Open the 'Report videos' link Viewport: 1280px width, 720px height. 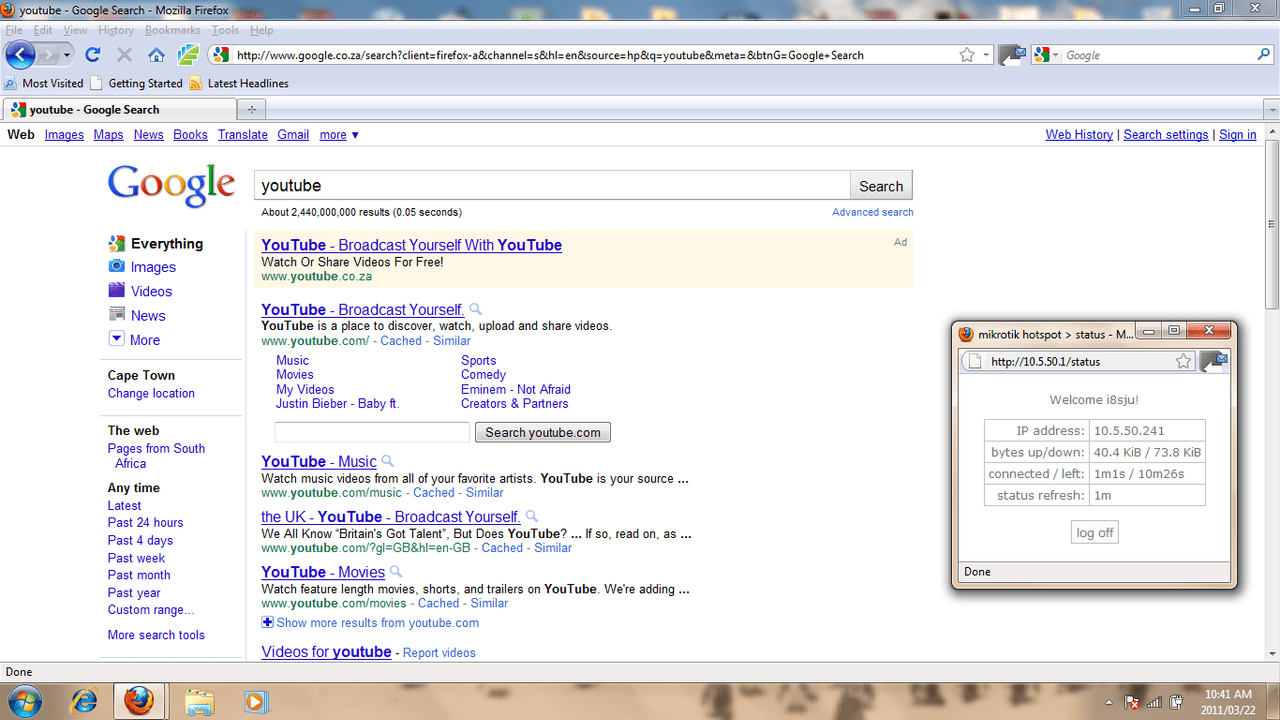click(439, 653)
